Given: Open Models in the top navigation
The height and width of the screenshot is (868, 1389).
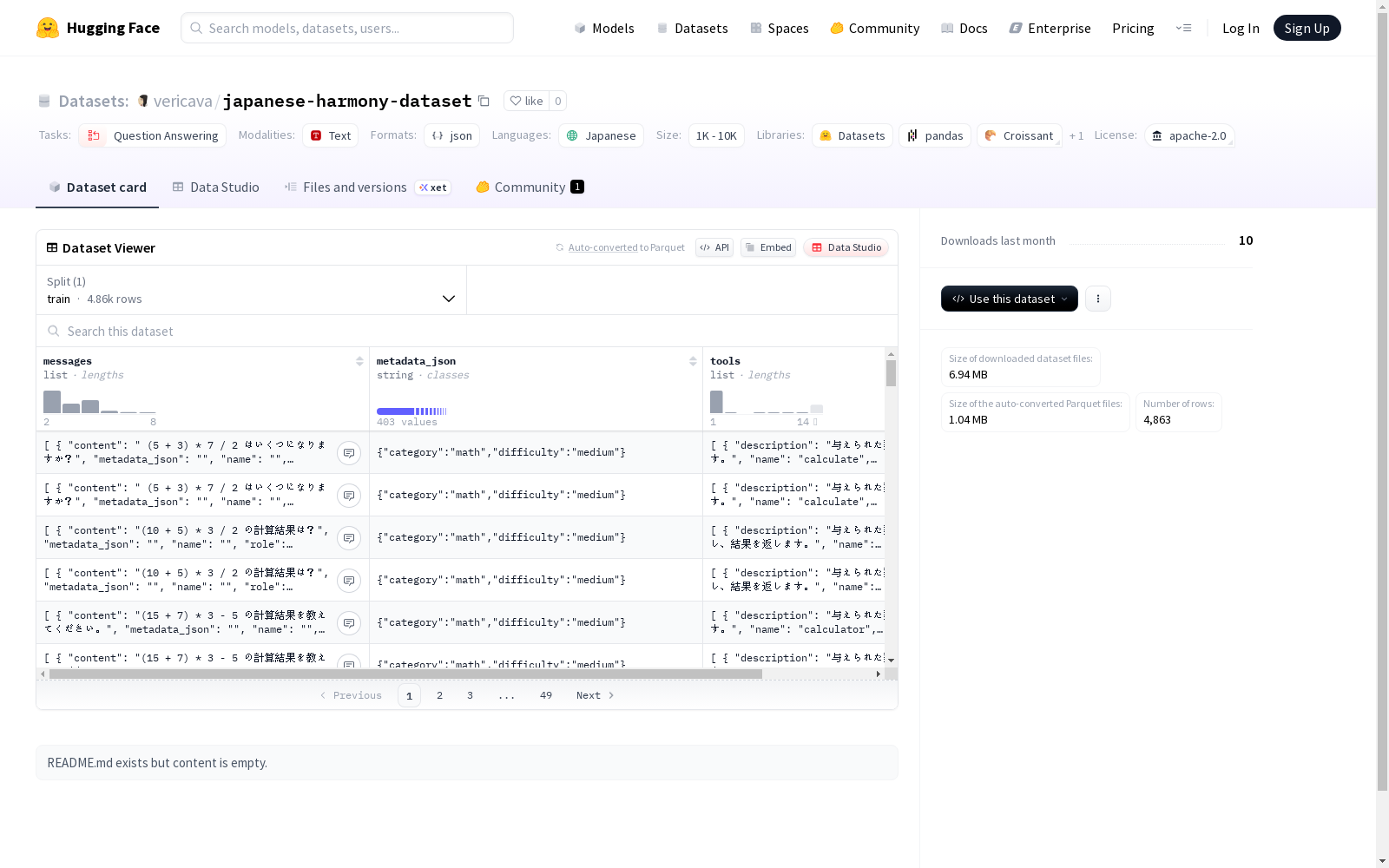Looking at the screenshot, I should tap(604, 28).
